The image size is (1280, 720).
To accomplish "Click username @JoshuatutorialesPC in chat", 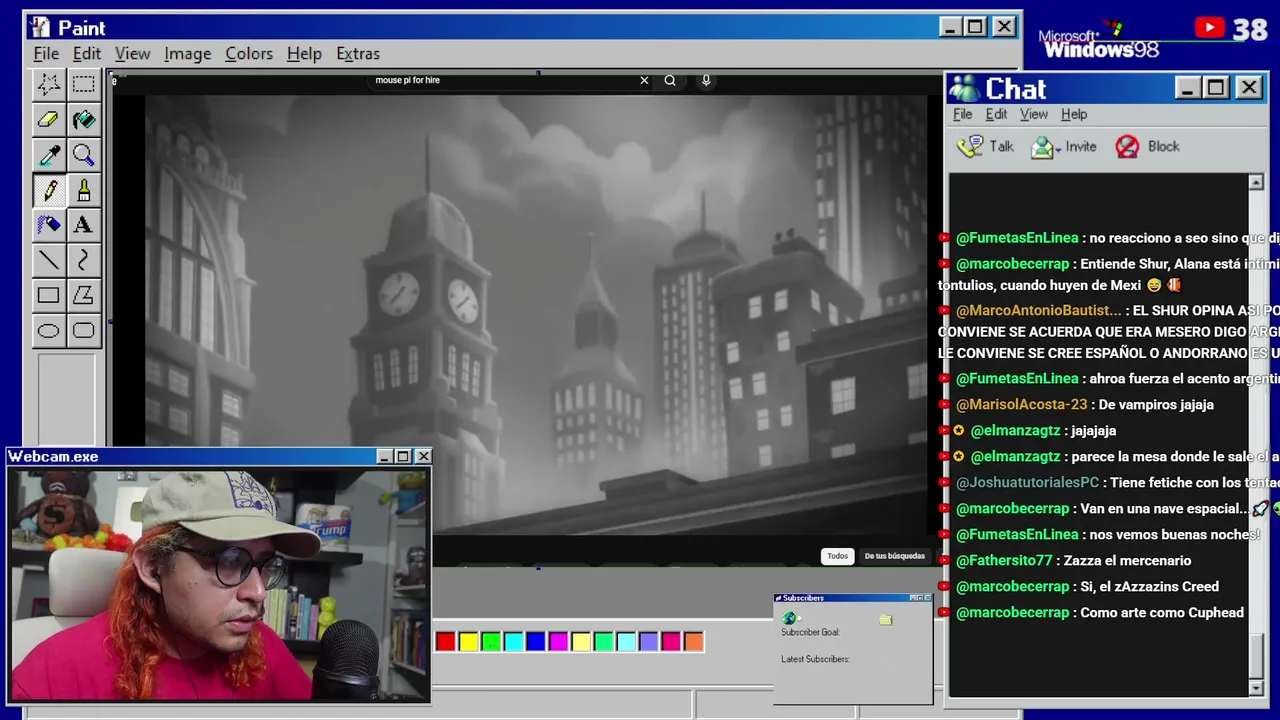I will [1027, 483].
